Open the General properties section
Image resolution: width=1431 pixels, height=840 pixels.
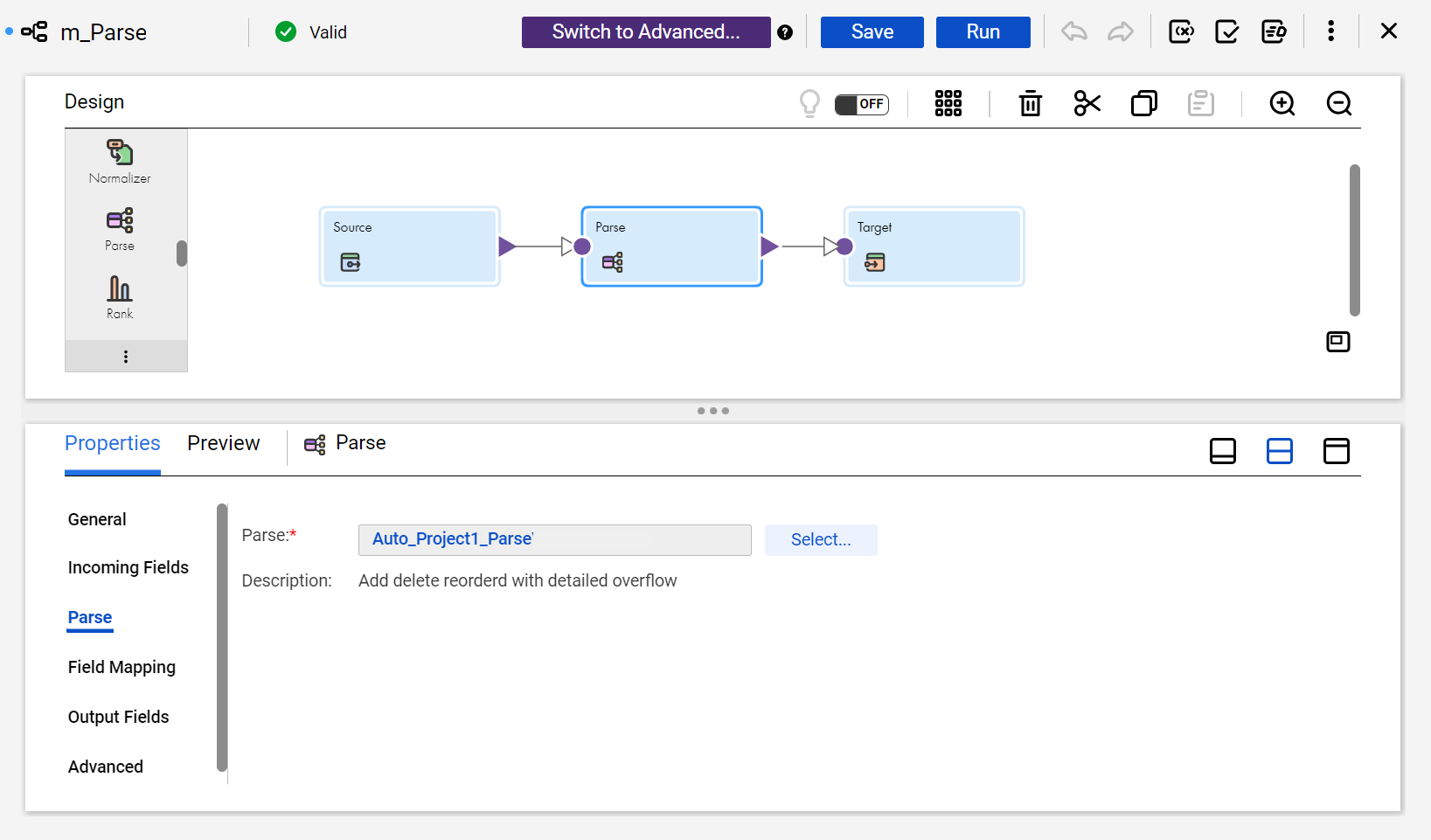tap(97, 519)
